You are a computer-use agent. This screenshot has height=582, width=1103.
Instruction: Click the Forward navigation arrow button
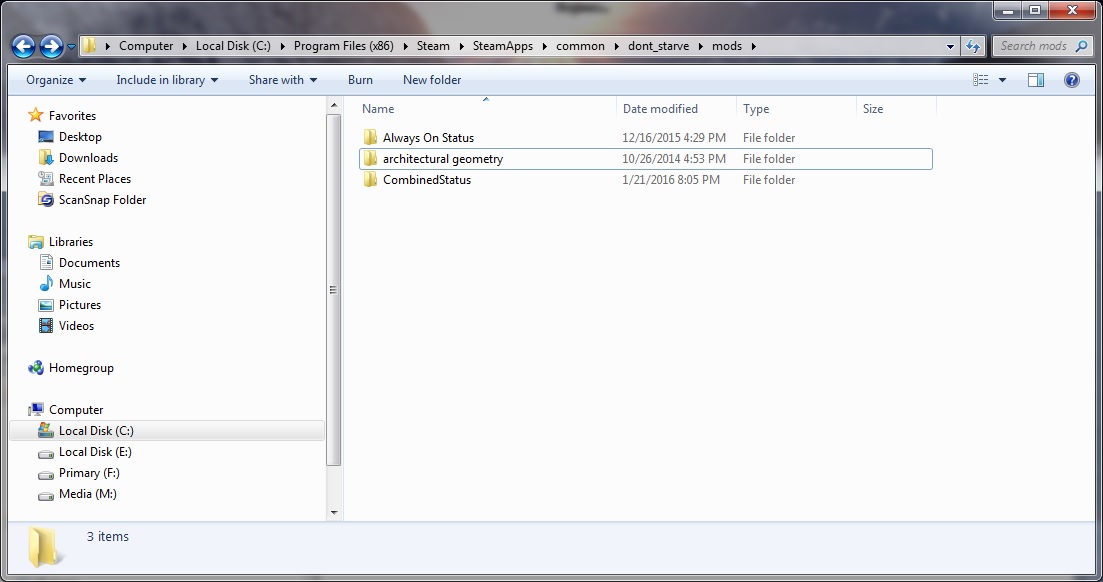coord(52,46)
